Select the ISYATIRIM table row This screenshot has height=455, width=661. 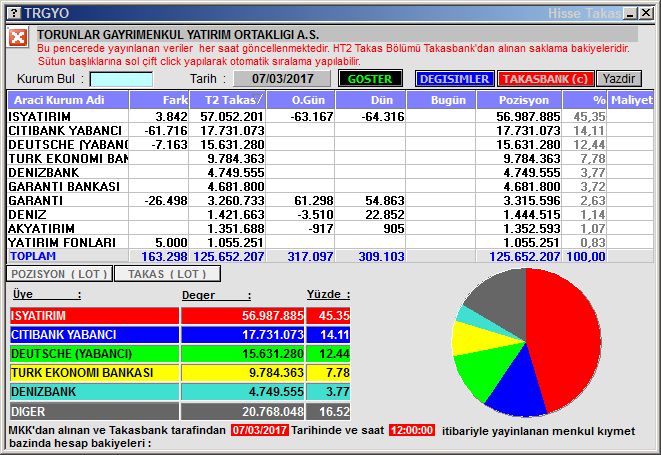[330, 116]
